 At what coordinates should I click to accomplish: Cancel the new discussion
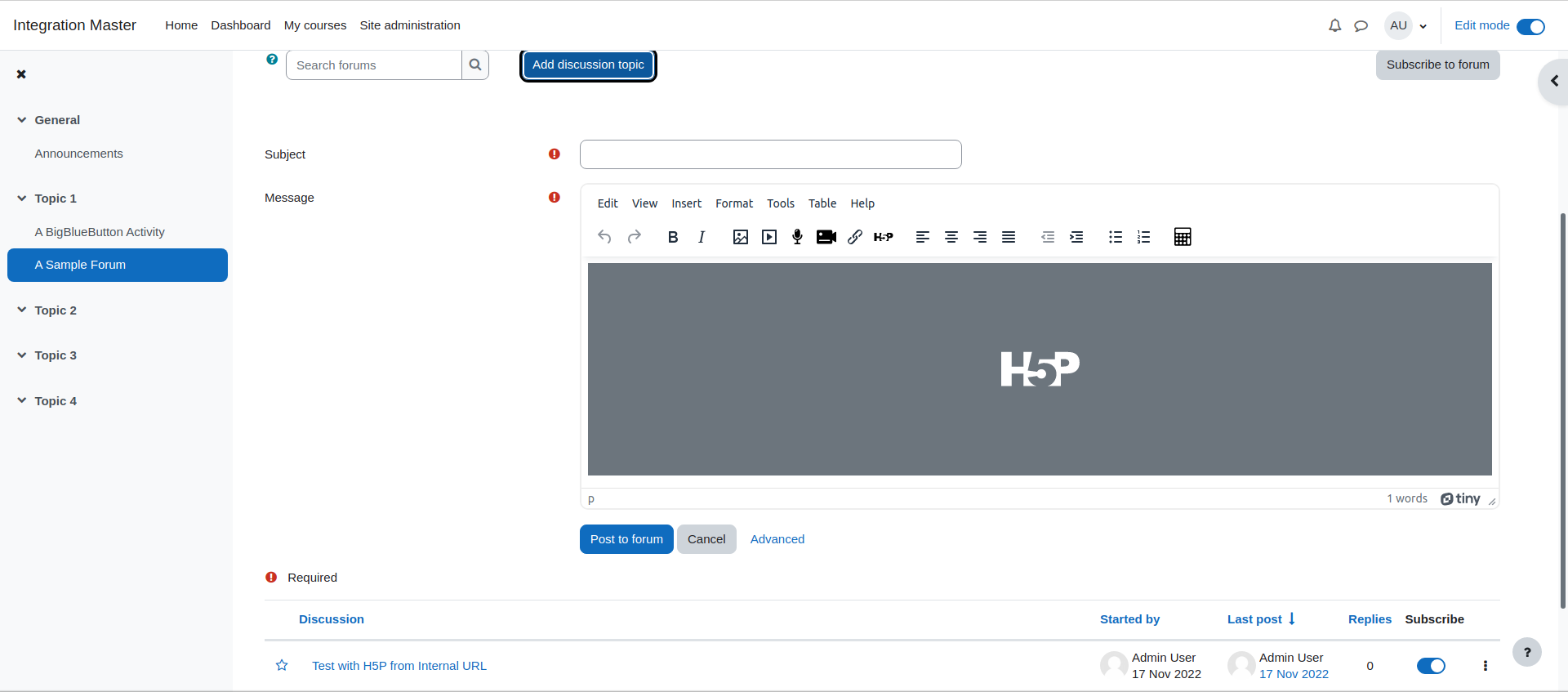pyautogui.click(x=706, y=539)
